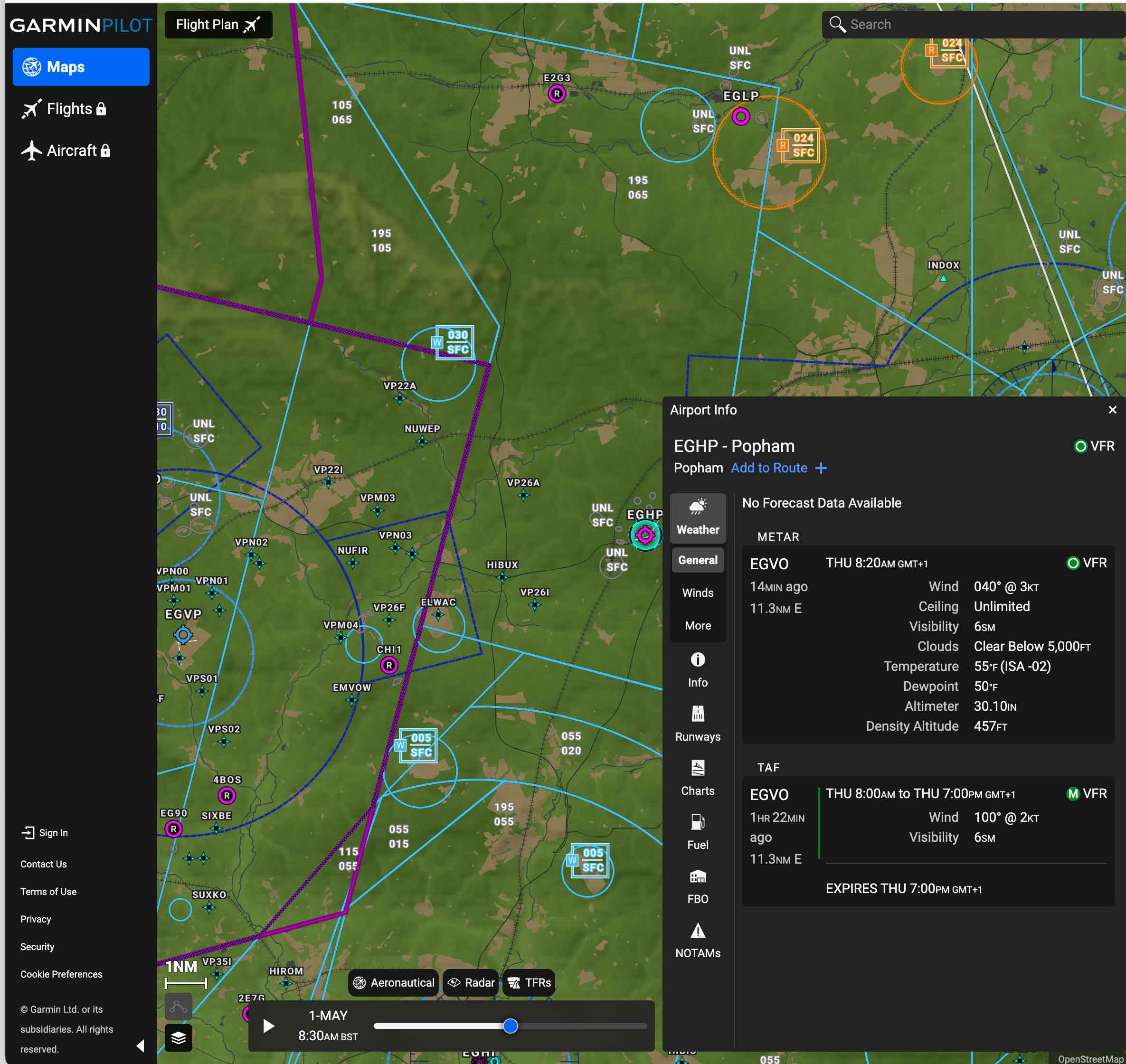Image resolution: width=1126 pixels, height=1064 pixels.
Task: Click the timeline slider handle
Action: pyautogui.click(x=511, y=1026)
